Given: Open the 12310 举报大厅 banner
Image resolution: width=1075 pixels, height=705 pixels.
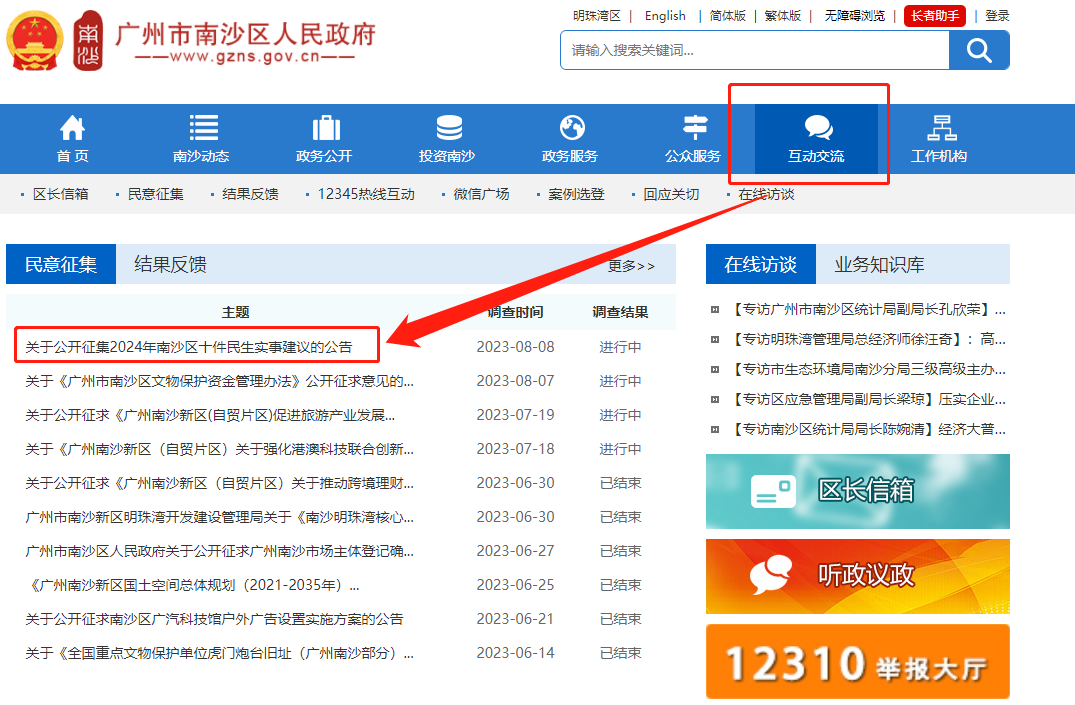Looking at the screenshot, I should 857,662.
